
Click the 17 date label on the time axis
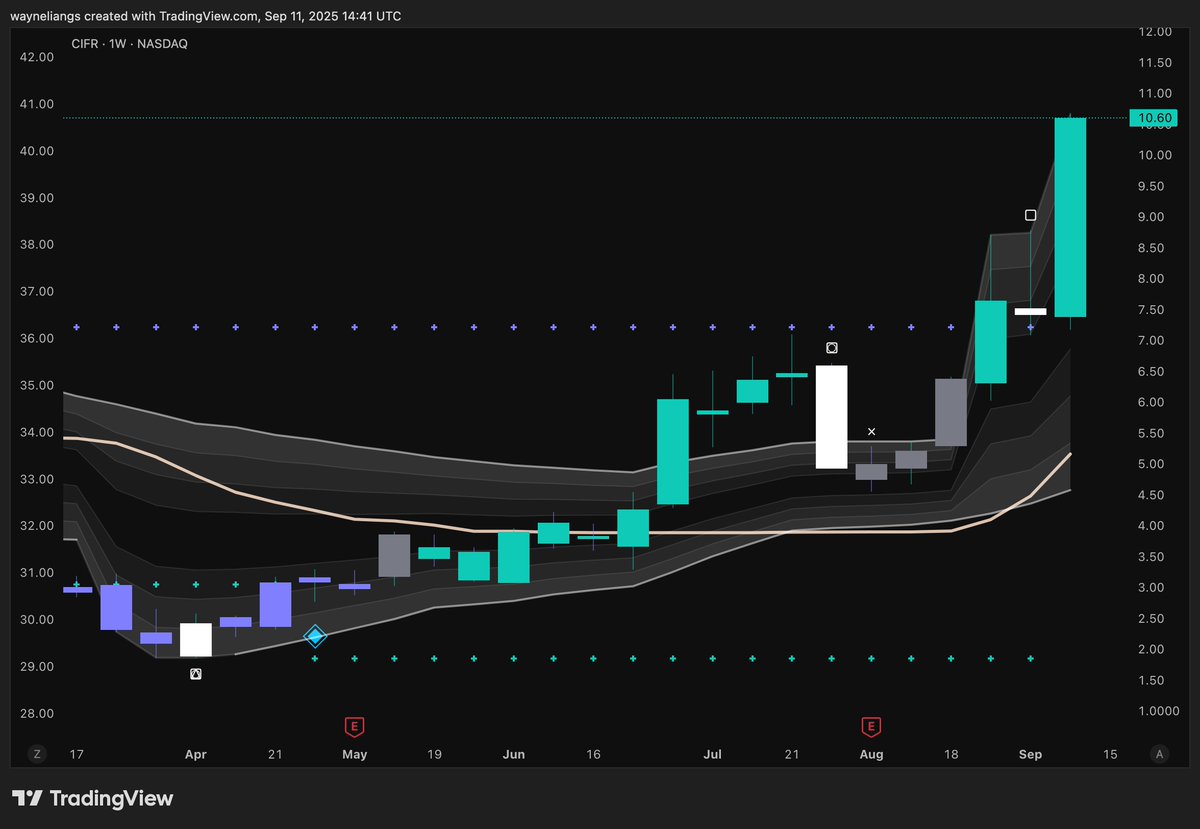coord(77,754)
